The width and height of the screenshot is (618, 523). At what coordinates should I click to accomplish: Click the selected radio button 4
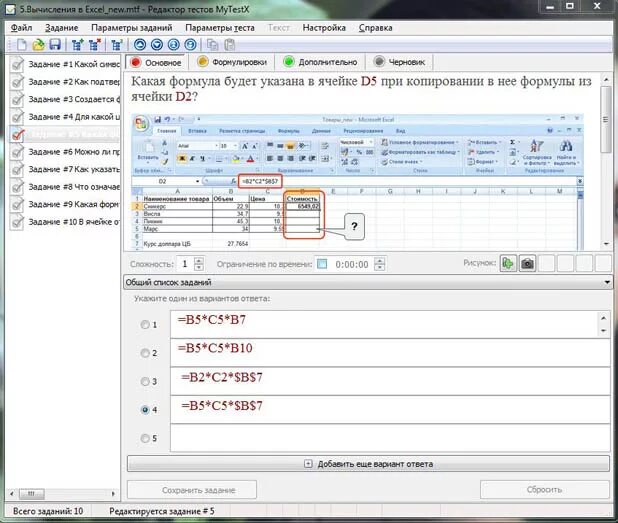[145, 410]
